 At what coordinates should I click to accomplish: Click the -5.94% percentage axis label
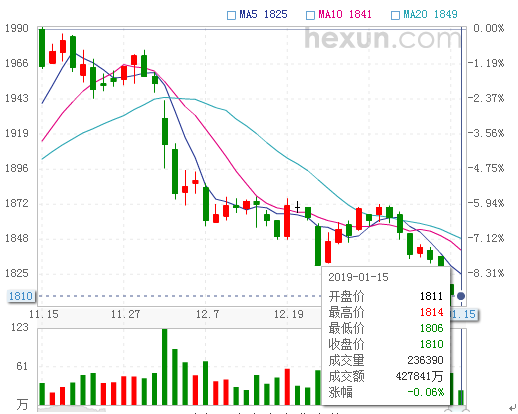pyautogui.click(x=486, y=203)
